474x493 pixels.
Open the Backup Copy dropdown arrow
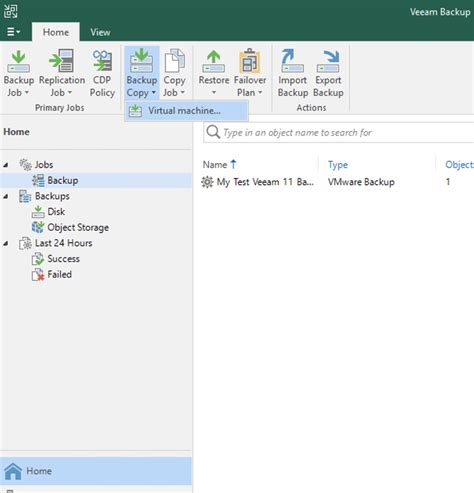(154, 92)
